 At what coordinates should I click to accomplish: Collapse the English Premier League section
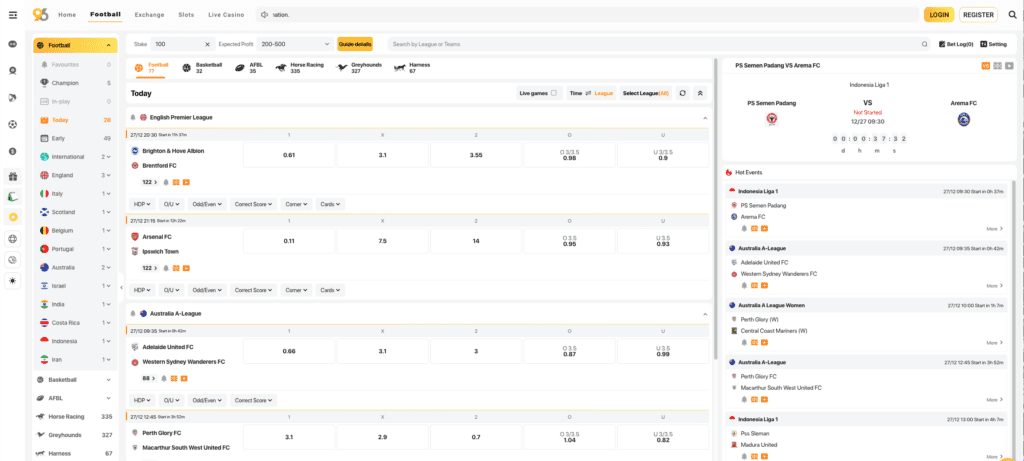[x=705, y=118]
